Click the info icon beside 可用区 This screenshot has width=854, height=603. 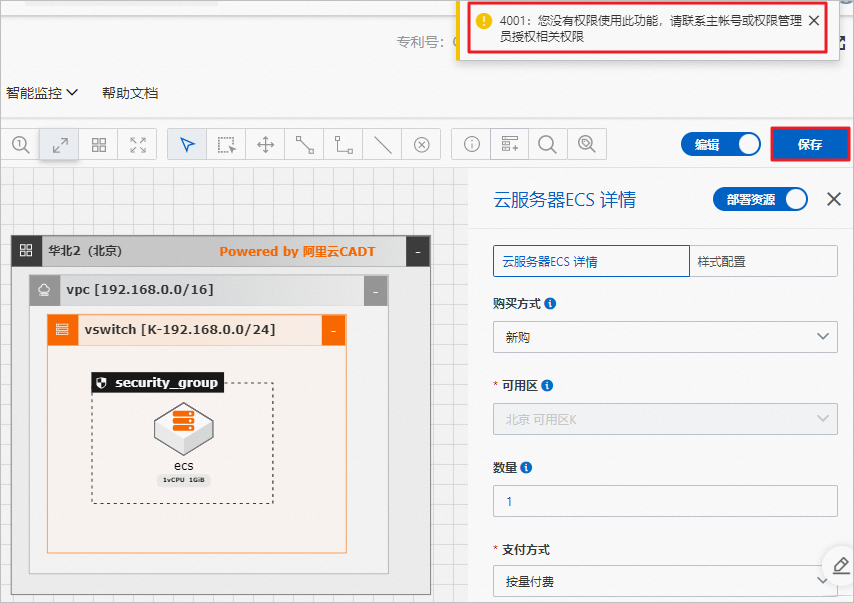pyautogui.click(x=547, y=386)
